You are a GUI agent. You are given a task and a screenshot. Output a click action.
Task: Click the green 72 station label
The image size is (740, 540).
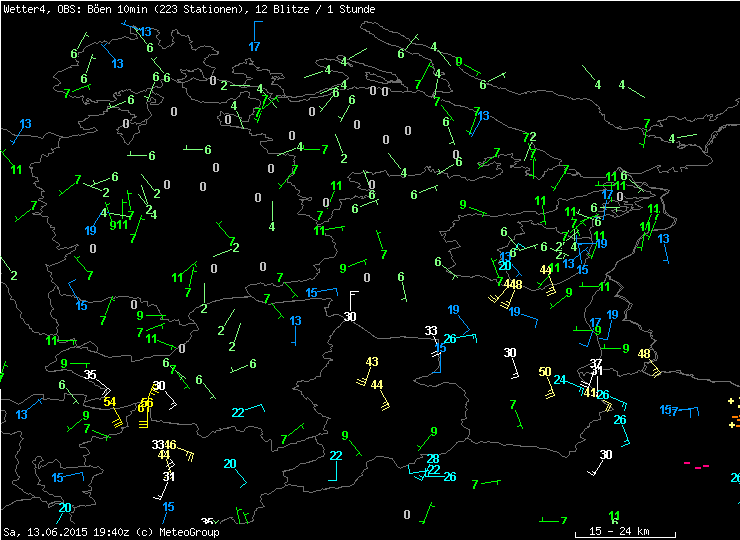point(530,137)
